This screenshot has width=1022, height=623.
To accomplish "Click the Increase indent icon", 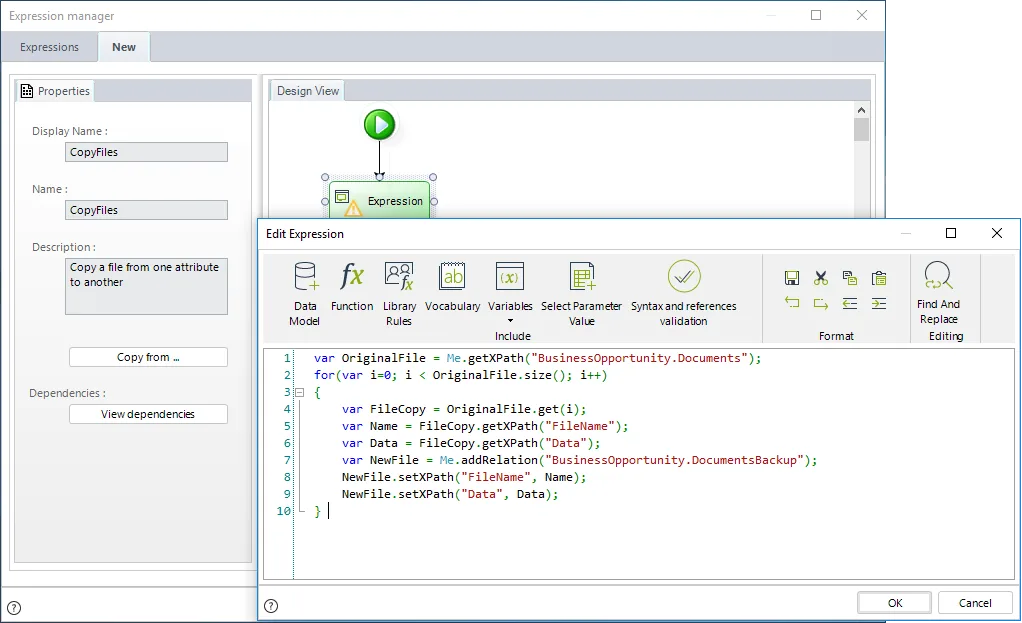I will [879, 303].
